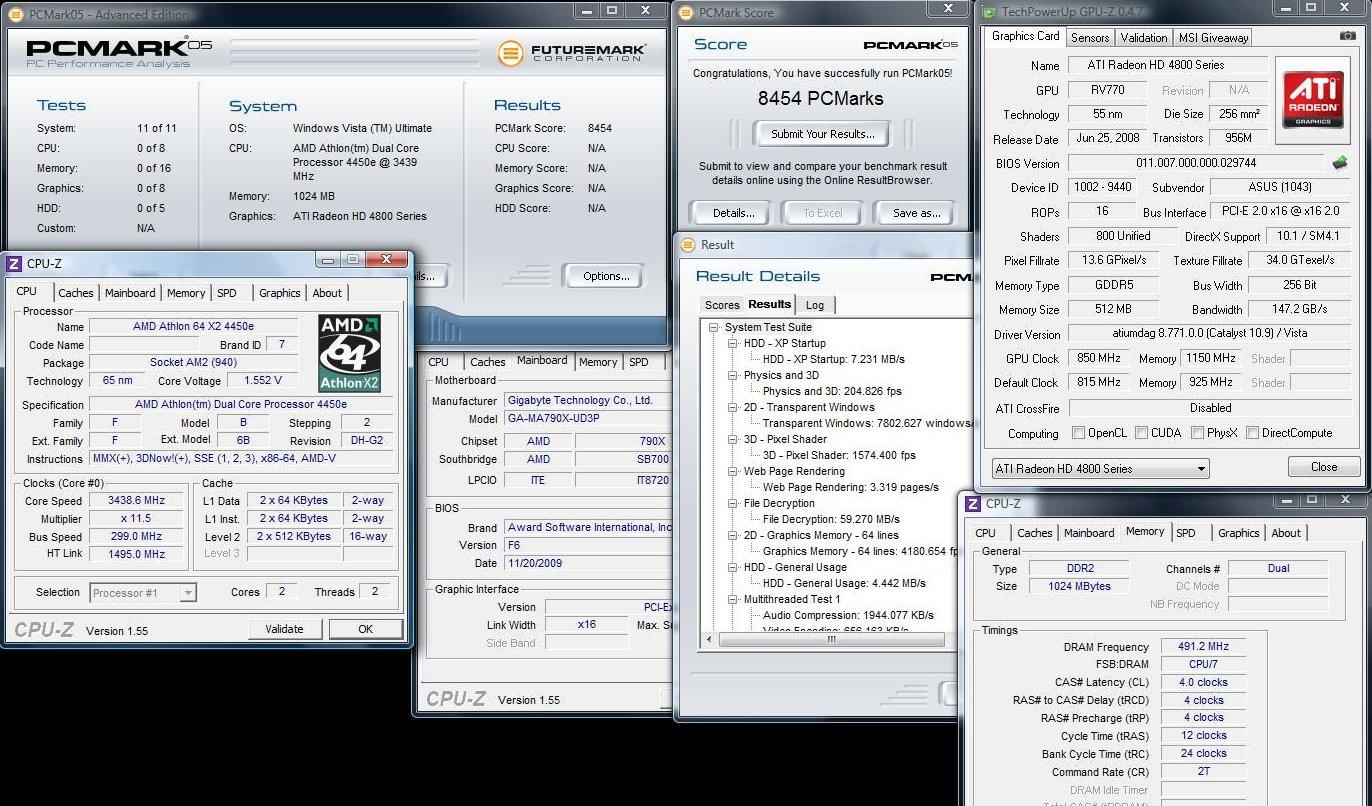Image resolution: width=1372 pixels, height=806 pixels.
Task: Click the Audio Compression: 1944.077 KB/s result
Action: pyautogui.click(x=848, y=615)
